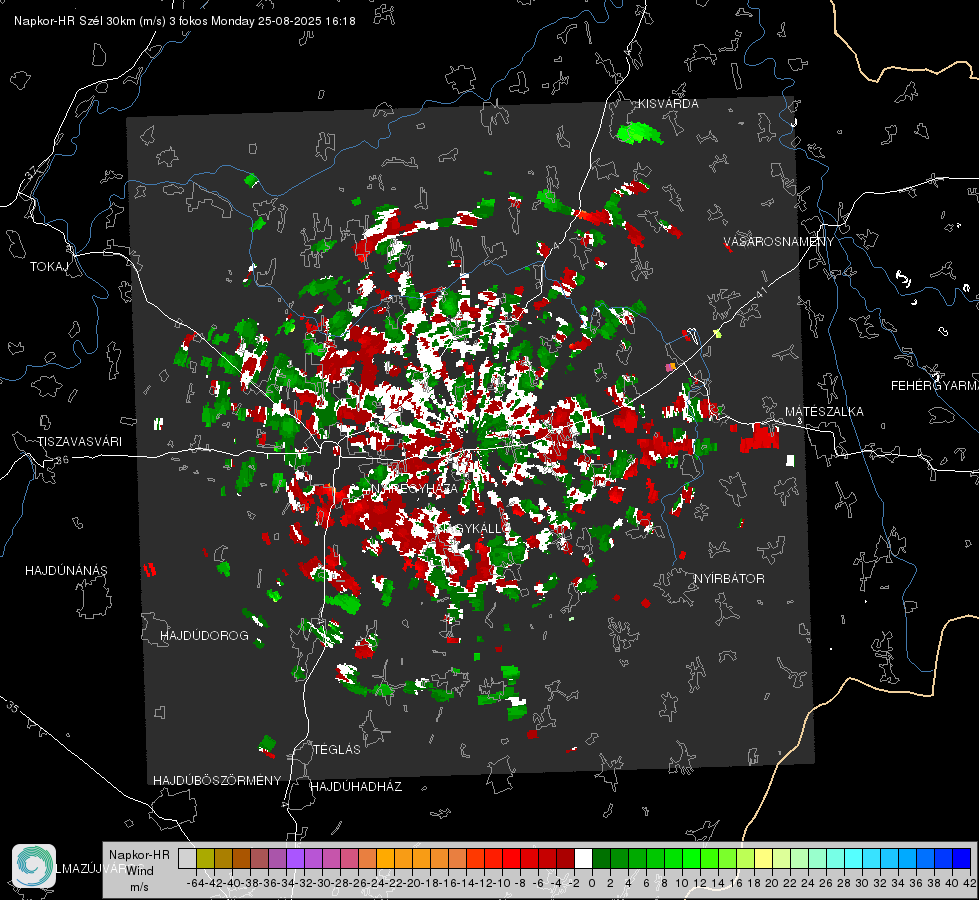
Task: Click the MÁTÉSZALKA town label
Action: click(x=824, y=412)
